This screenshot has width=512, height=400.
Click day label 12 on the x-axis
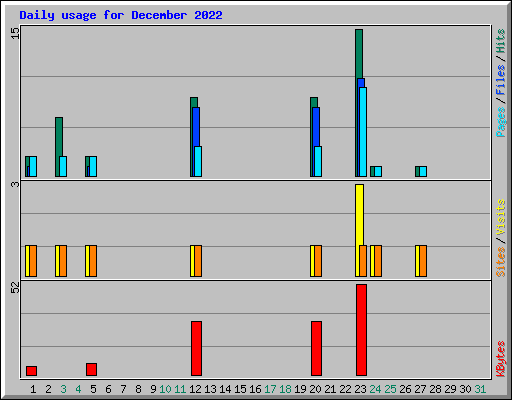pos(195,389)
